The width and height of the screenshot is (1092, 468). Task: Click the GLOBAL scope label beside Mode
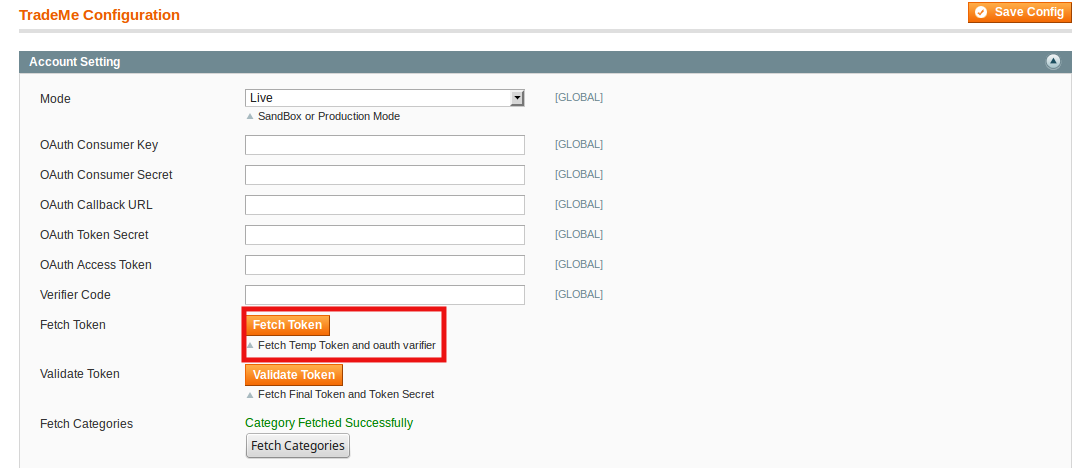click(x=579, y=98)
